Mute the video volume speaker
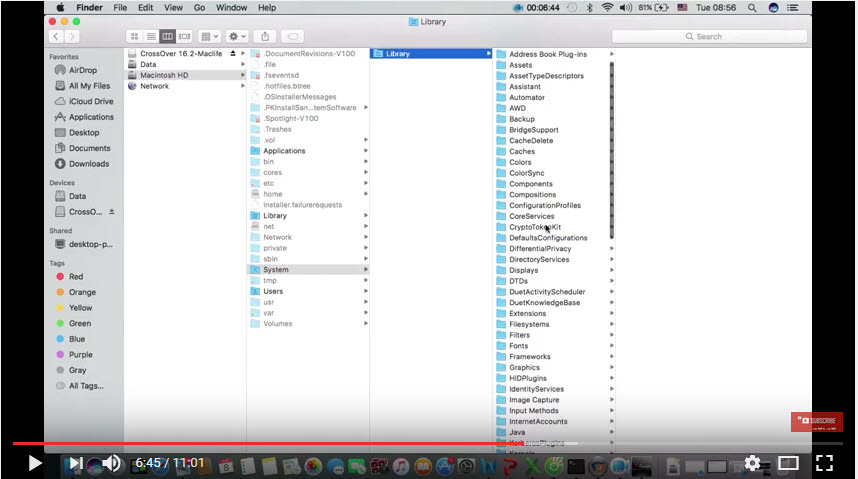 pyautogui.click(x=111, y=463)
